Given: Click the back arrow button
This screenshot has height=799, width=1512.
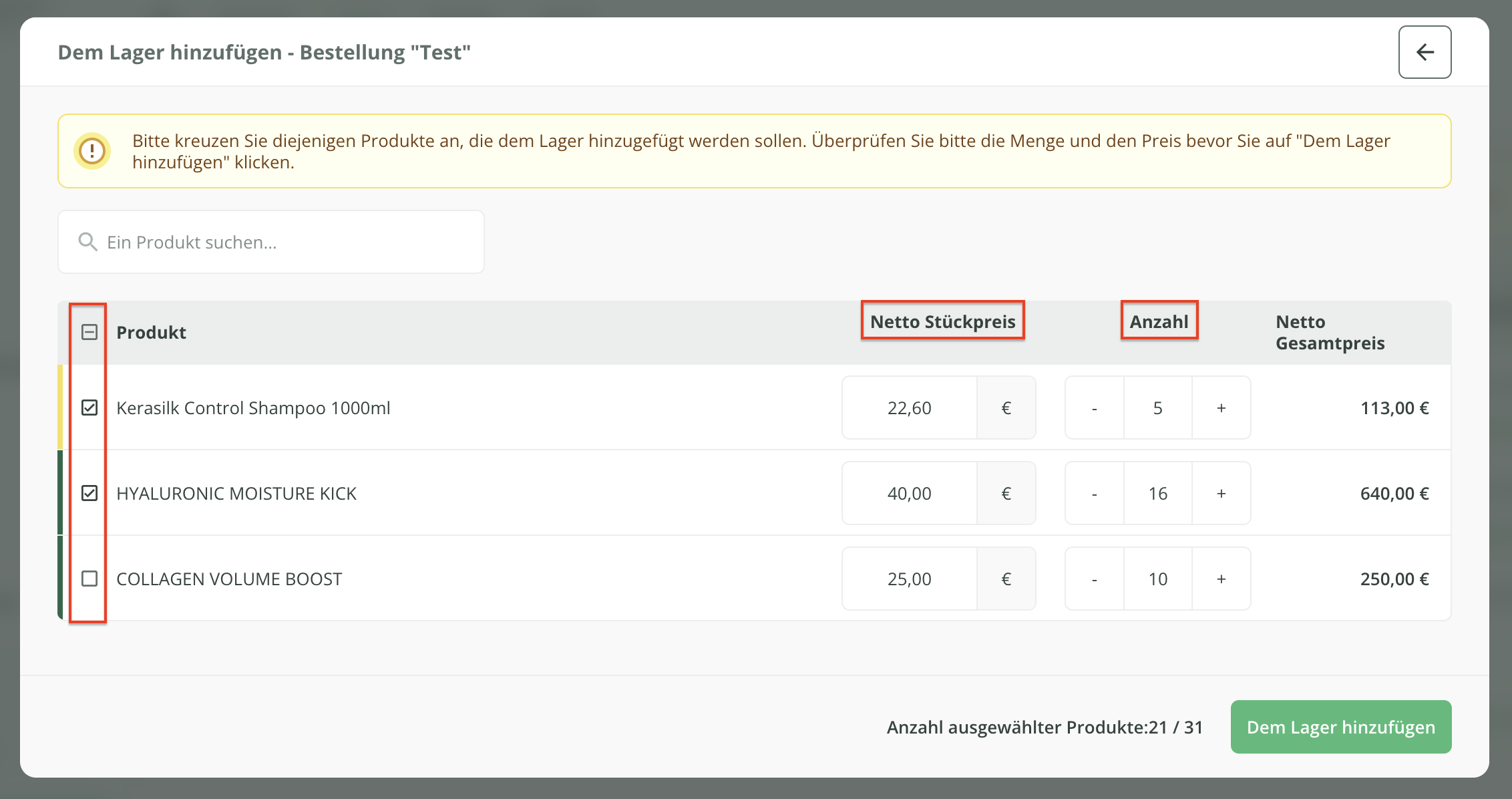Looking at the screenshot, I should point(1425,52).
